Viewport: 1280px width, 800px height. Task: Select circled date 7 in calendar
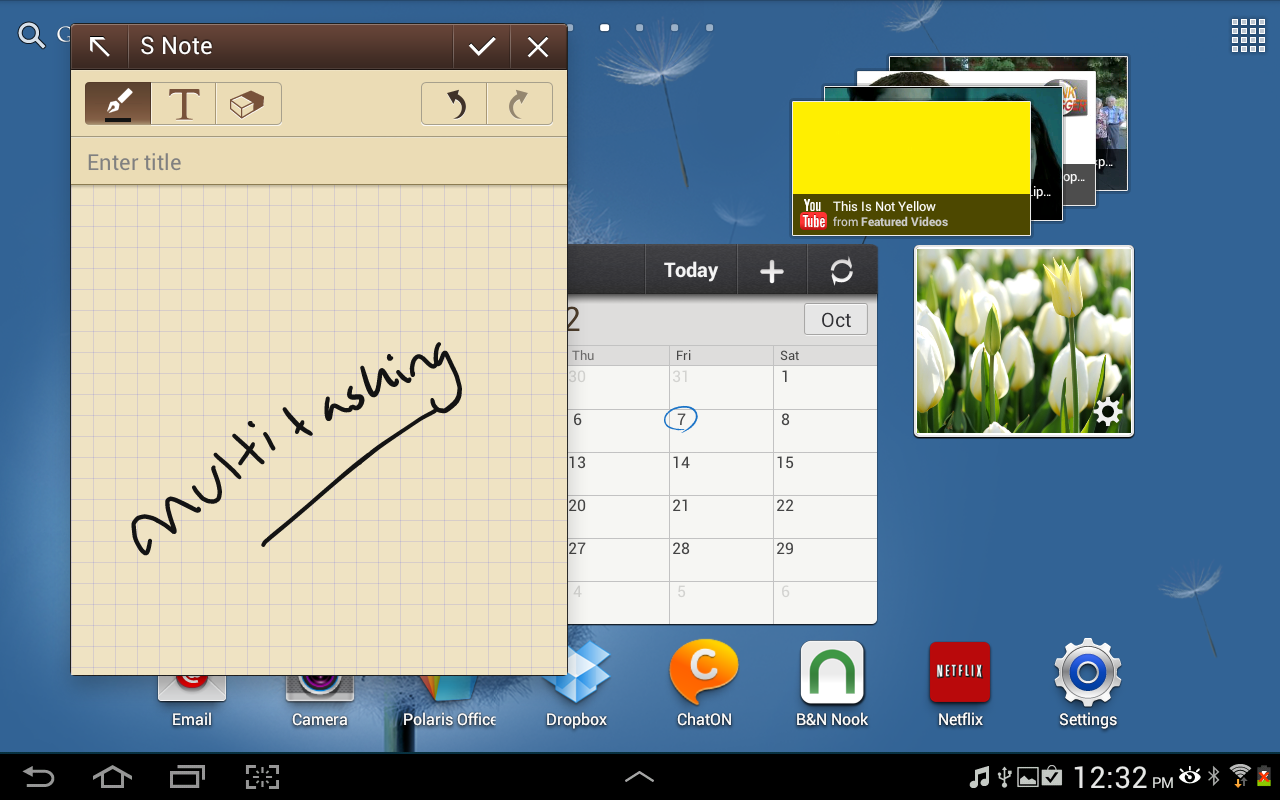coord(681,420)
